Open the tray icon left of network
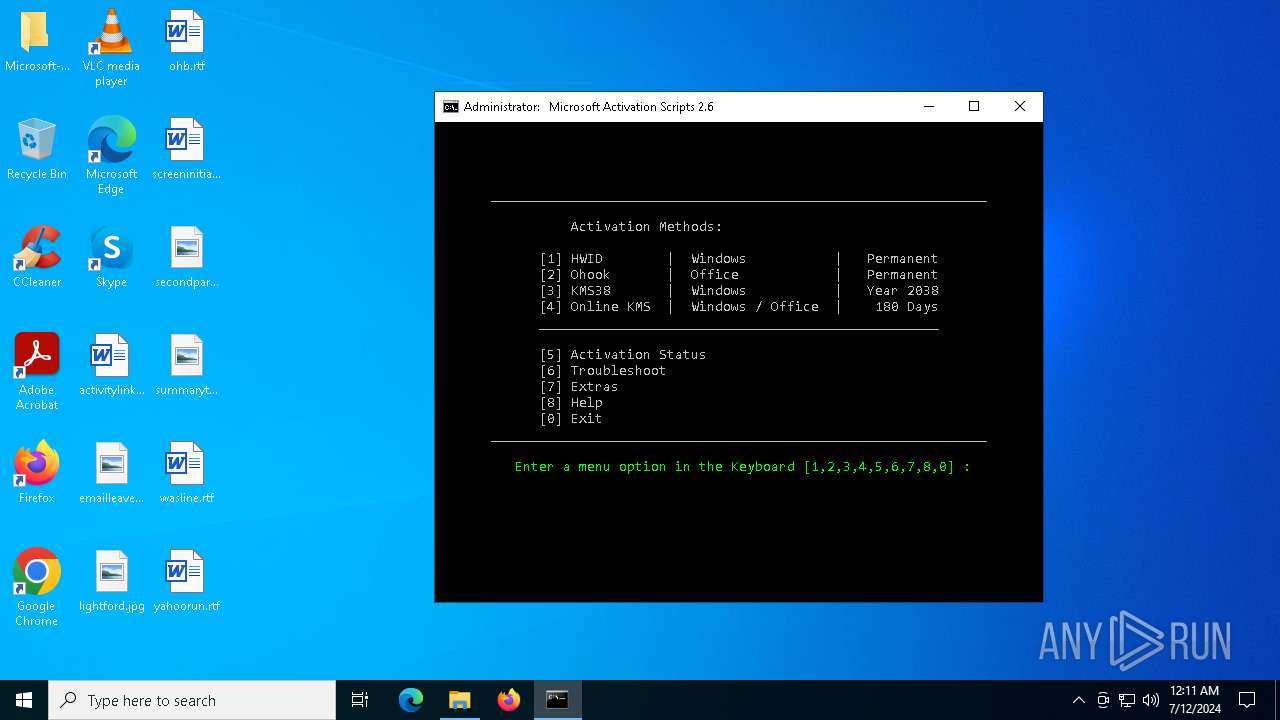This screenshot has width=1280, height=720. click(x=1102, y=700)
